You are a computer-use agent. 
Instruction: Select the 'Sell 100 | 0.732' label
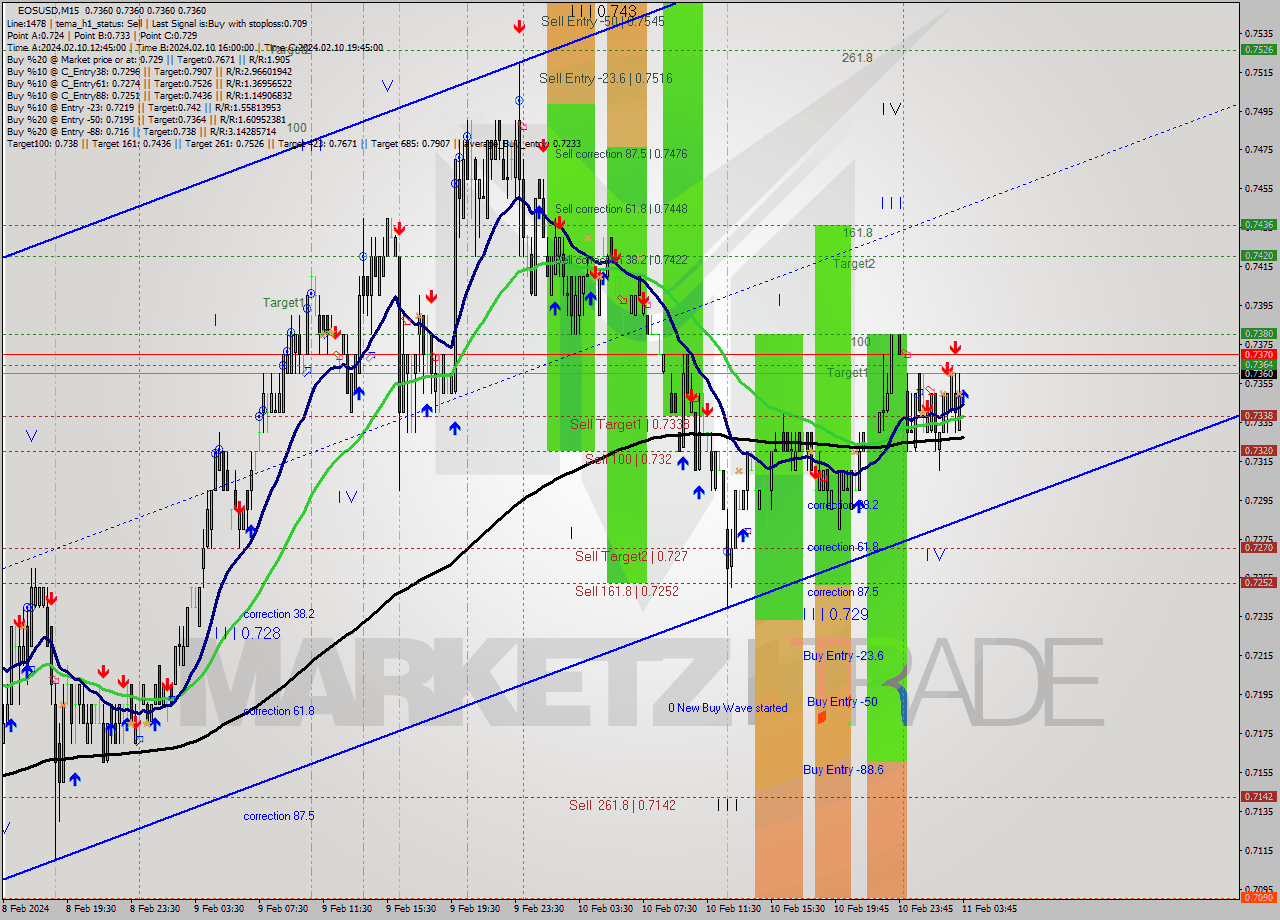(x=628, y=459)
